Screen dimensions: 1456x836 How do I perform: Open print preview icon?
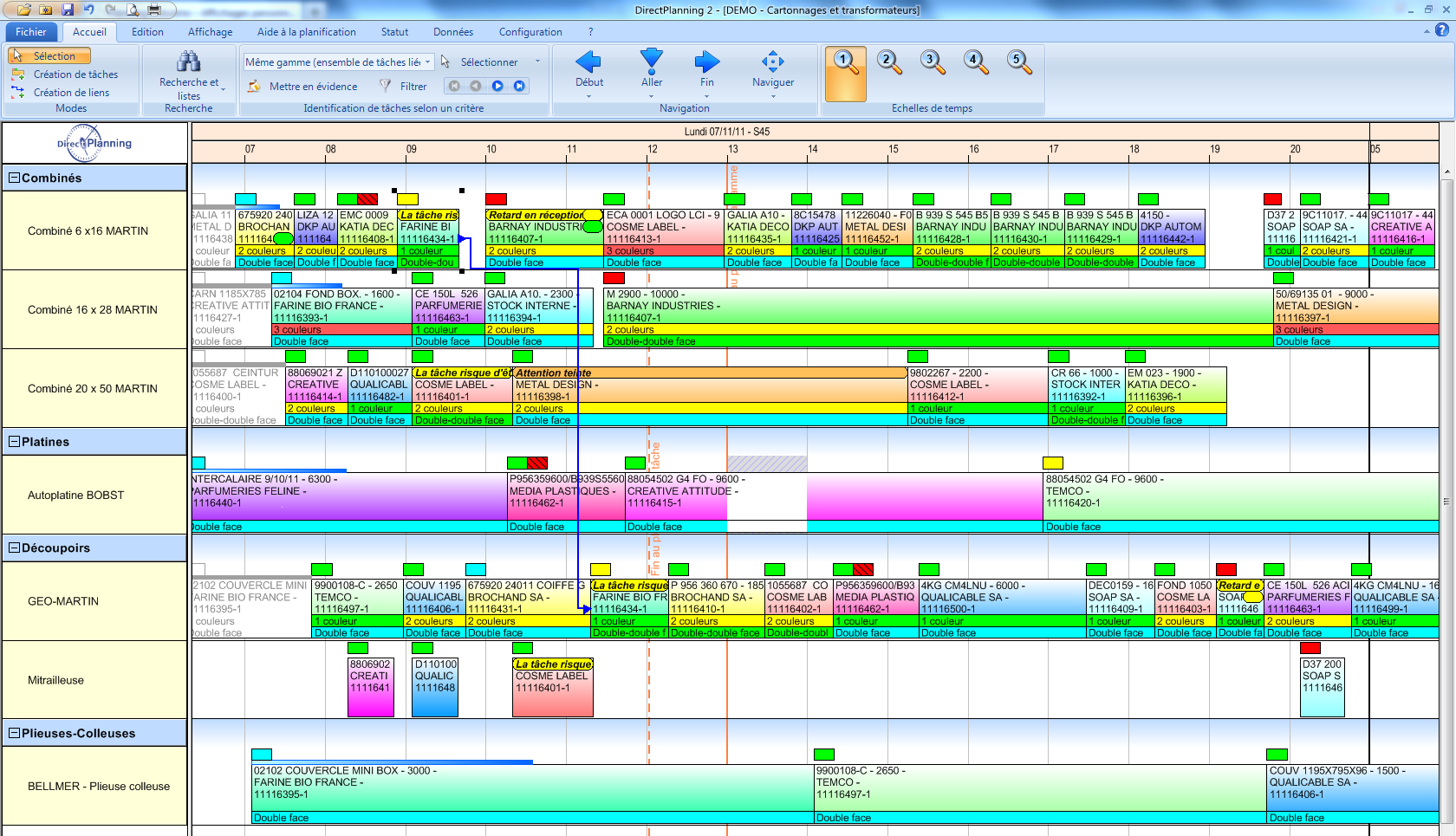[x=133, y=10]
